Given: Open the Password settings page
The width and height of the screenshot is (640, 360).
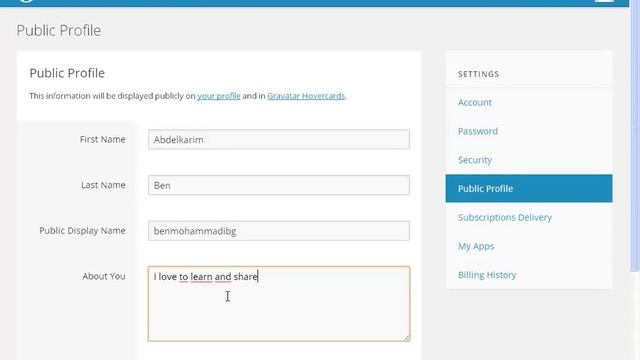Looking at the screenshot, I should [478, 131].
